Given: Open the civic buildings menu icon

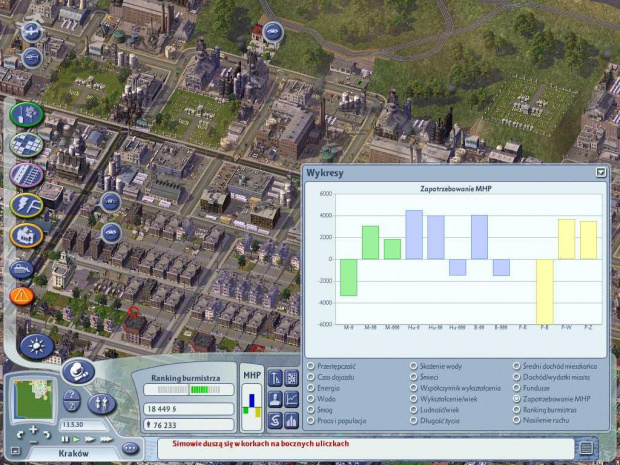Looking at the screenshot, I should [26, 236].
